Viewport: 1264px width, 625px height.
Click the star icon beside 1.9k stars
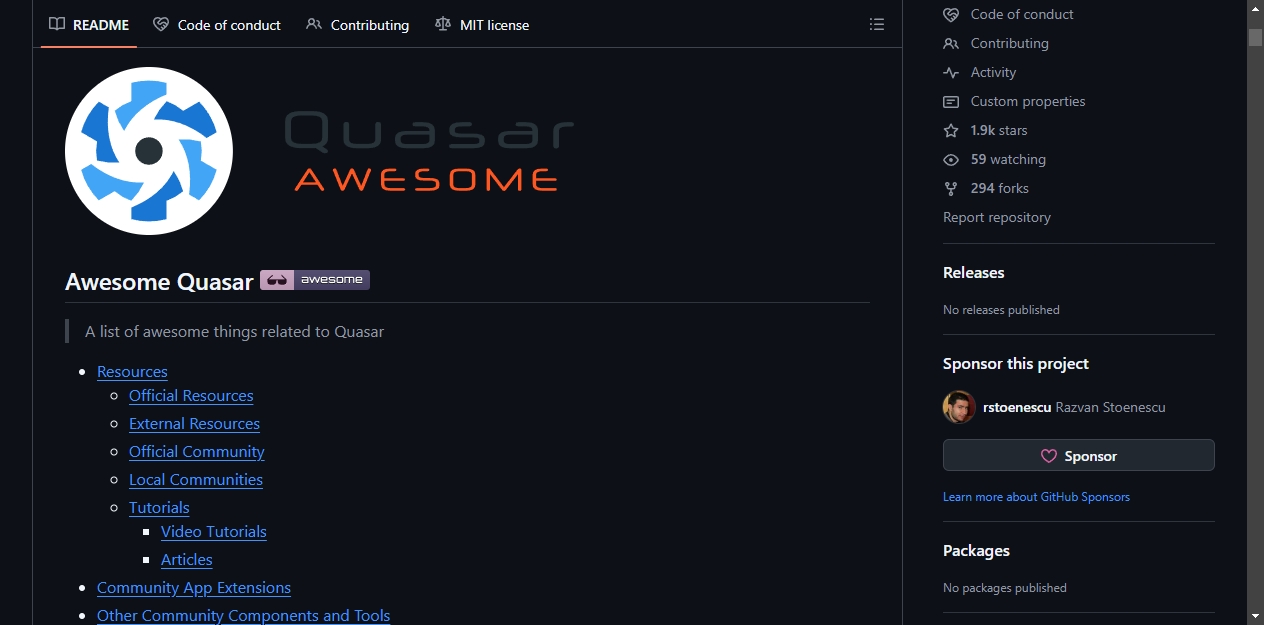tap(951, 130)
